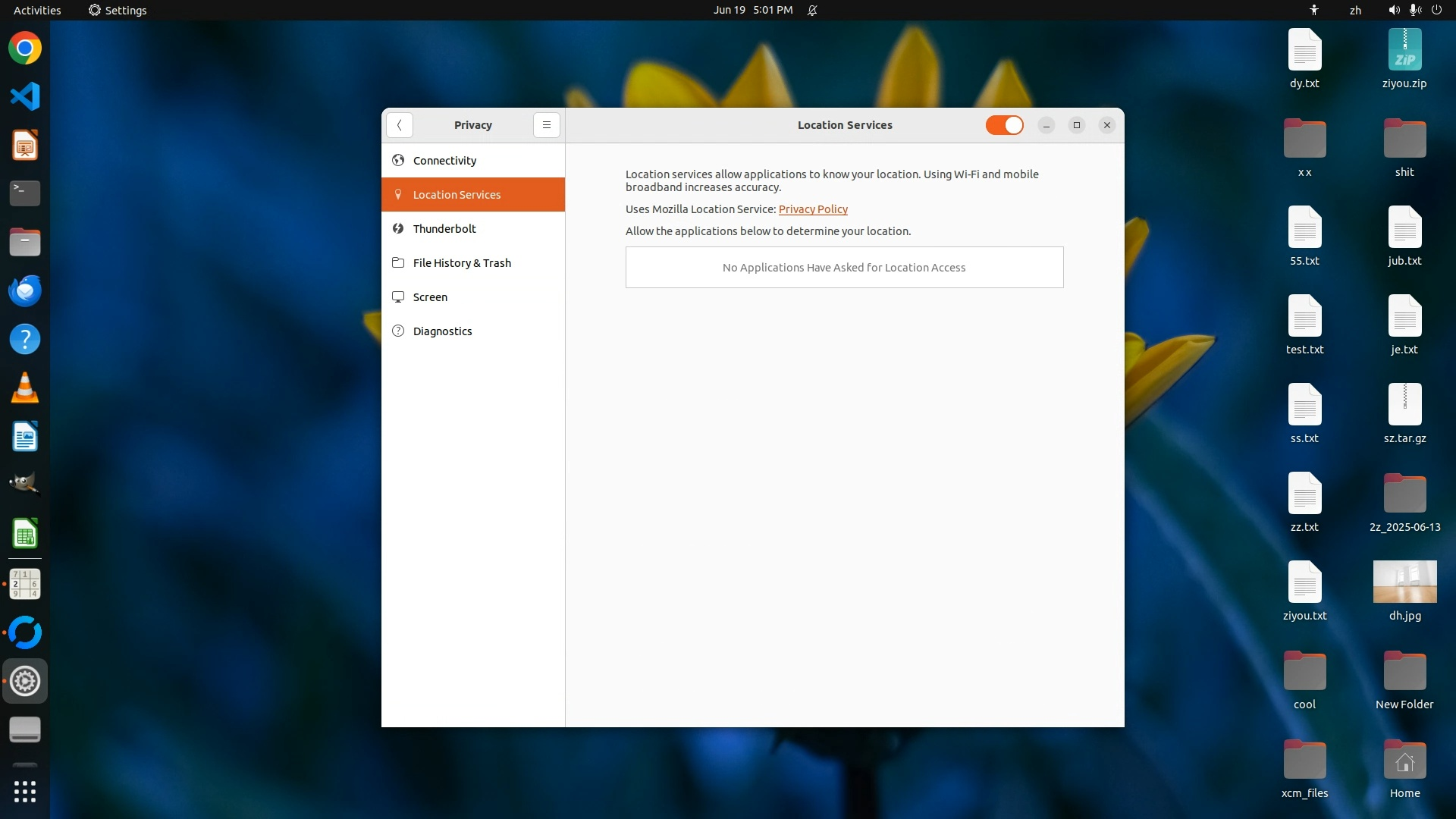Open the Privacy Policy link

[813, 209]
